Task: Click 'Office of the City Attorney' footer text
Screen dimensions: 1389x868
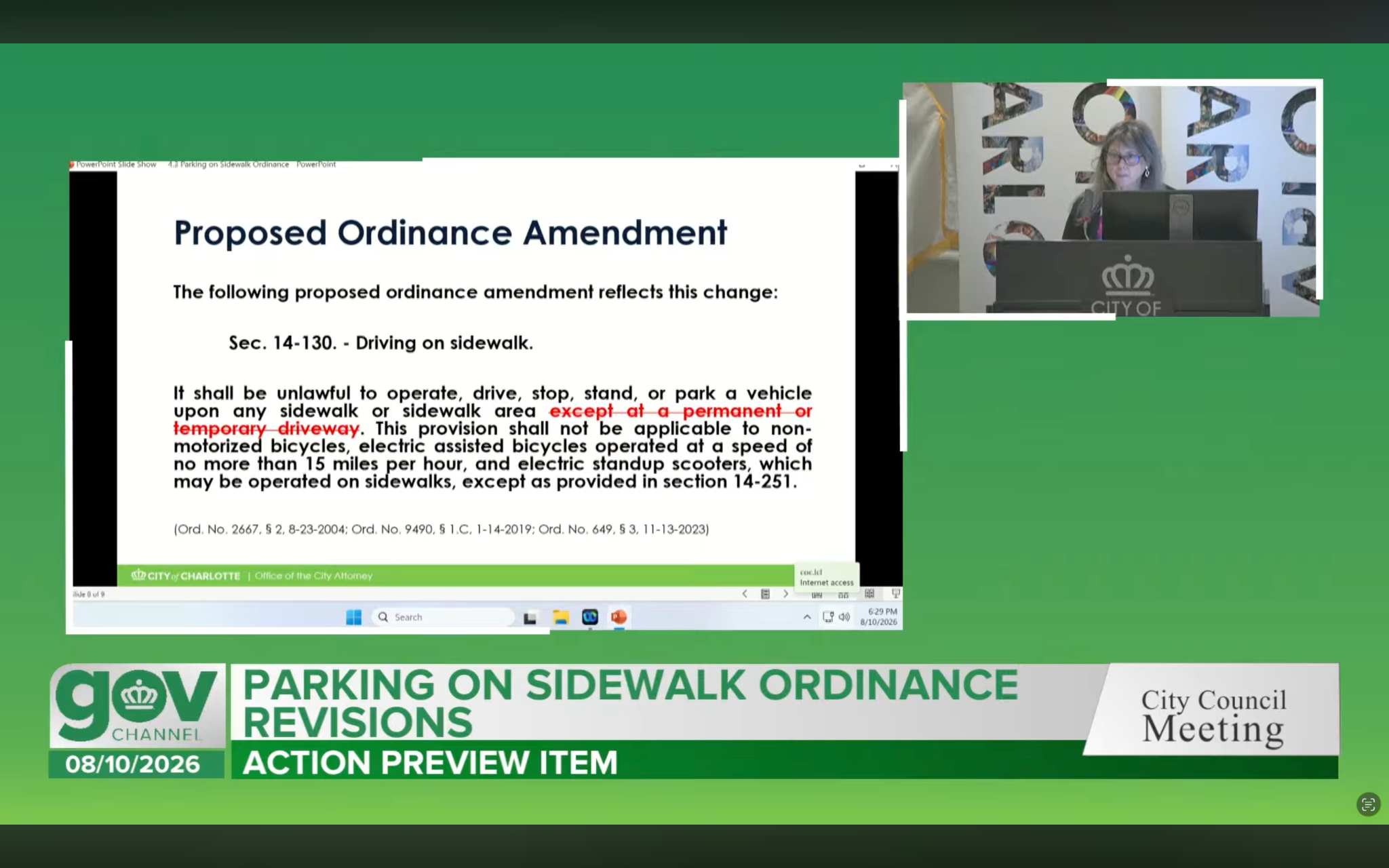Action: point(314,576)
